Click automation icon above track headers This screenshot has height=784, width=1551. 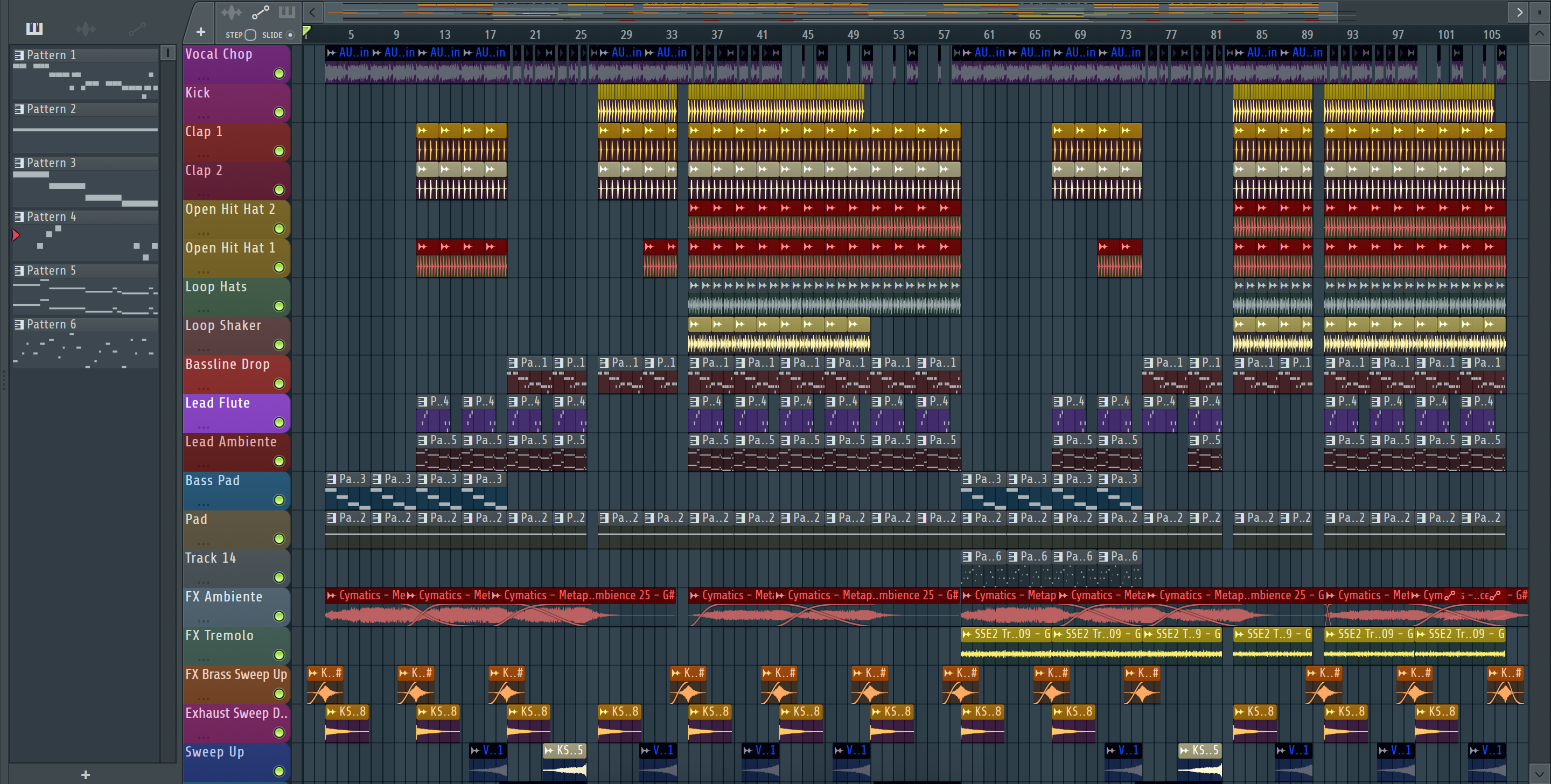point(260,12)
